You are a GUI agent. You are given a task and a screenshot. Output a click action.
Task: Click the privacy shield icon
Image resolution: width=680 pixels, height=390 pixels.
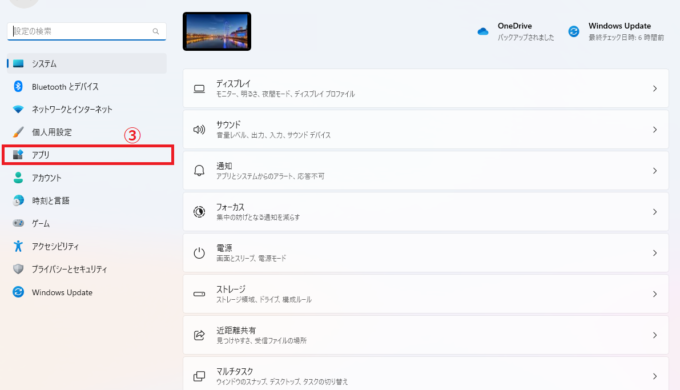coord(18,269)
